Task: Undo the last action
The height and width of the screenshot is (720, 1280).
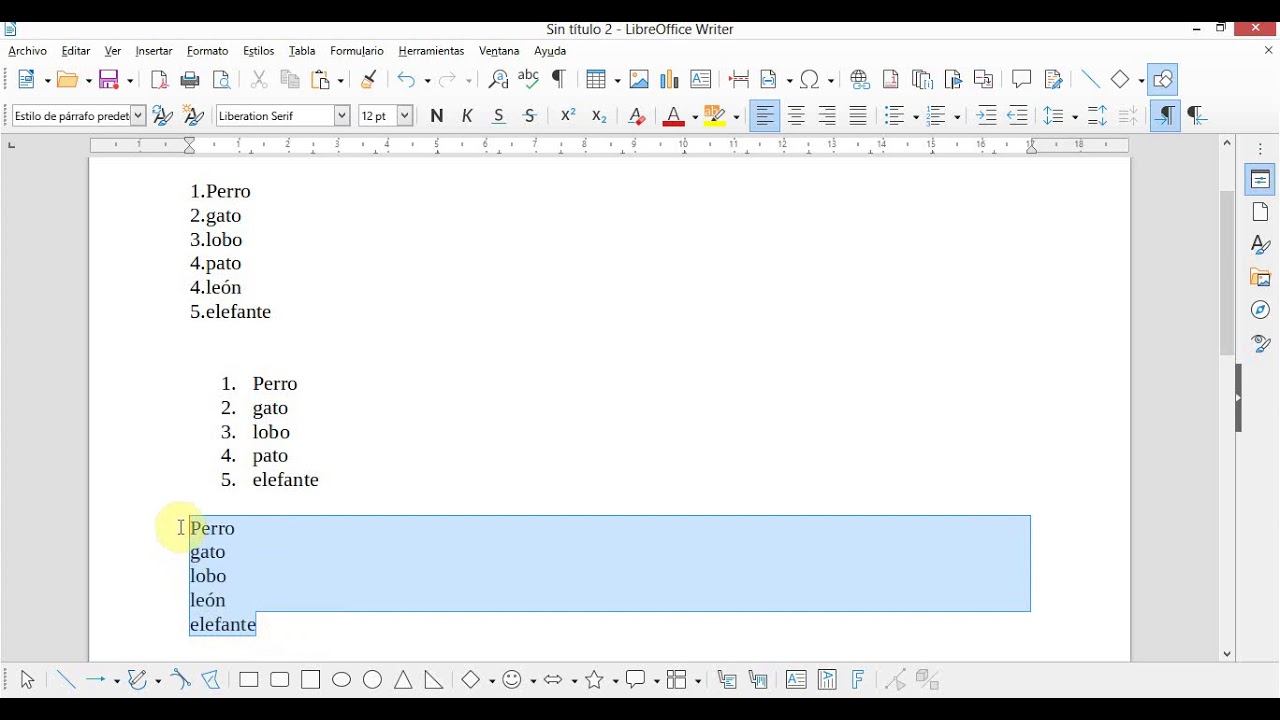Action: [405, 80]
